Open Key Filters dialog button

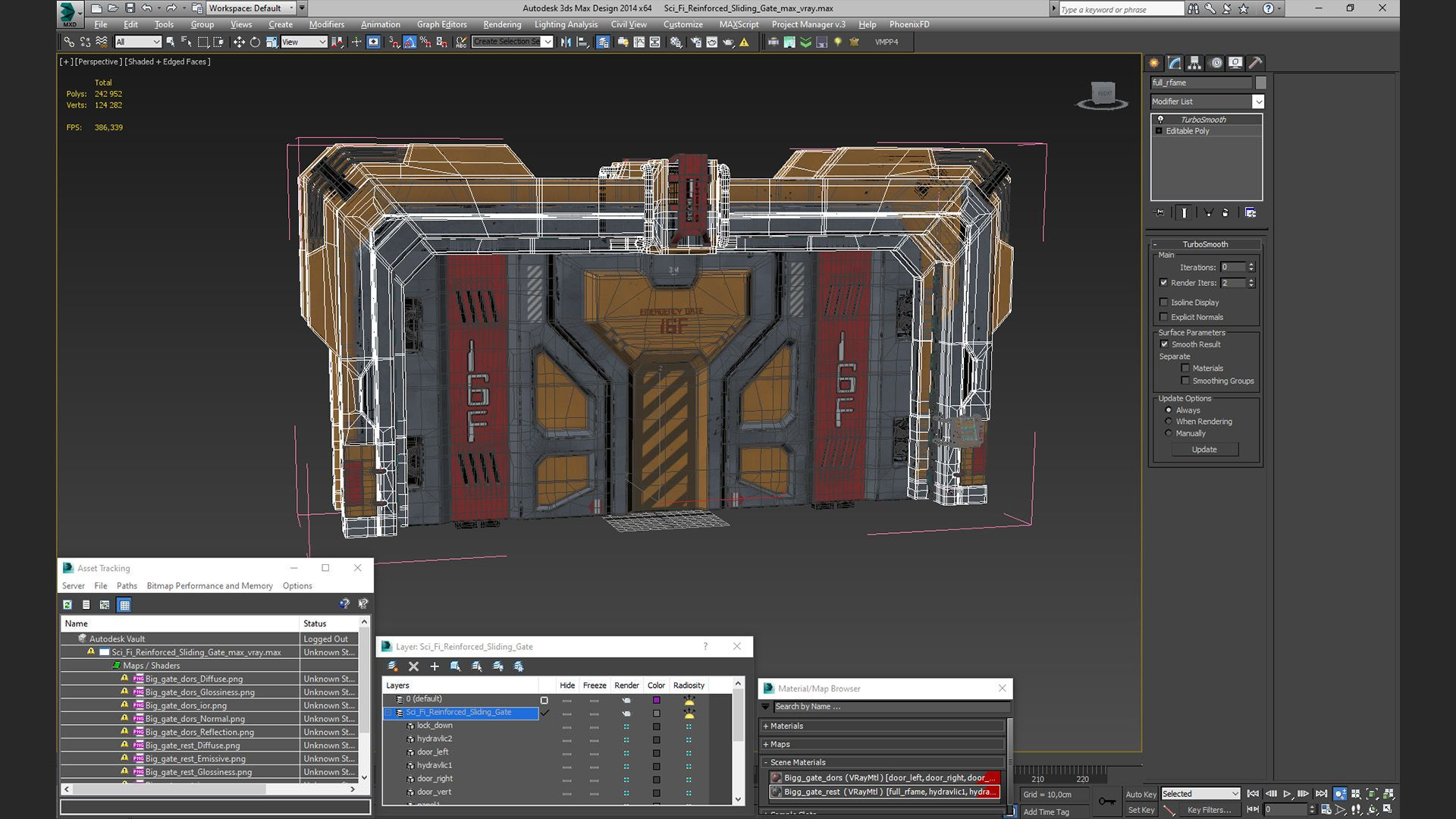[x=1209, y=810]
